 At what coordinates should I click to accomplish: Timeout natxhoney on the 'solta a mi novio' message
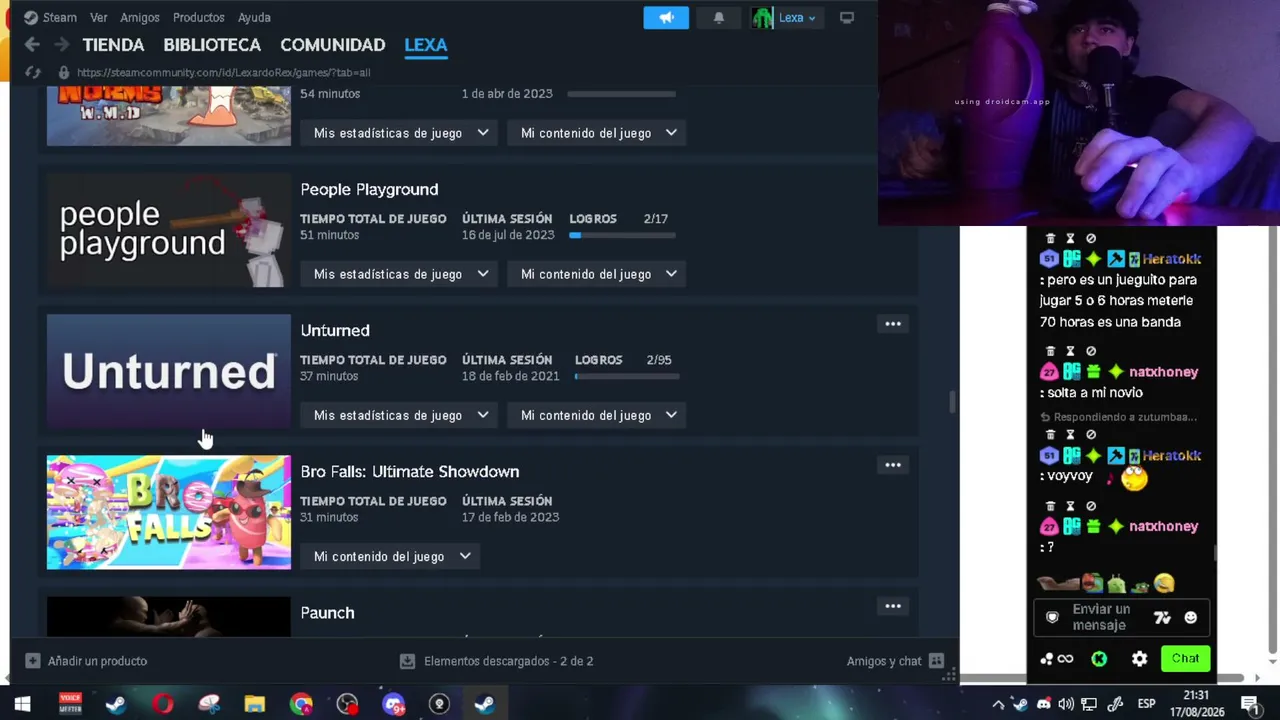(1070, 351)
